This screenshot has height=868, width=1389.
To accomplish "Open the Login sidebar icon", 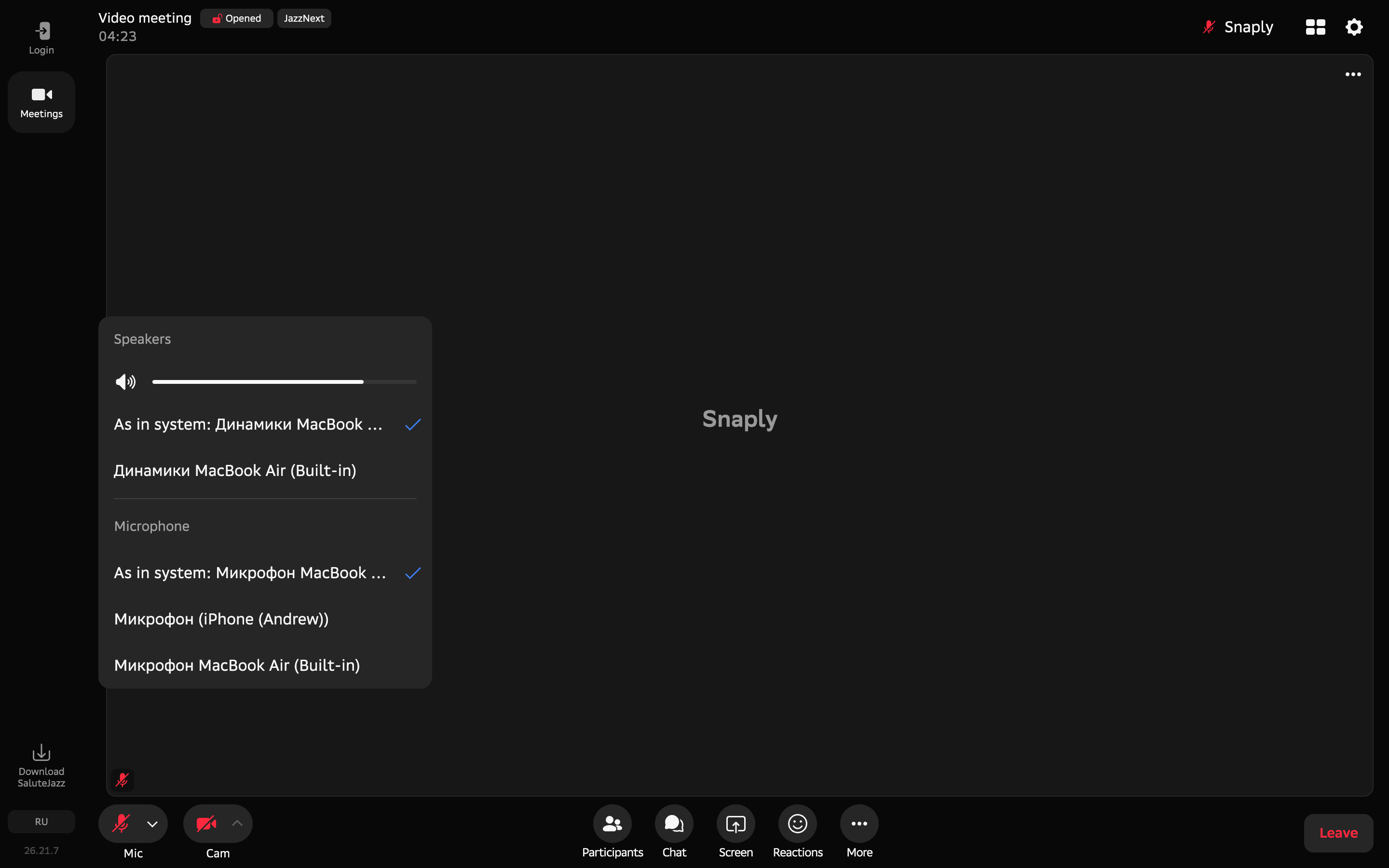I will point(41,38).
